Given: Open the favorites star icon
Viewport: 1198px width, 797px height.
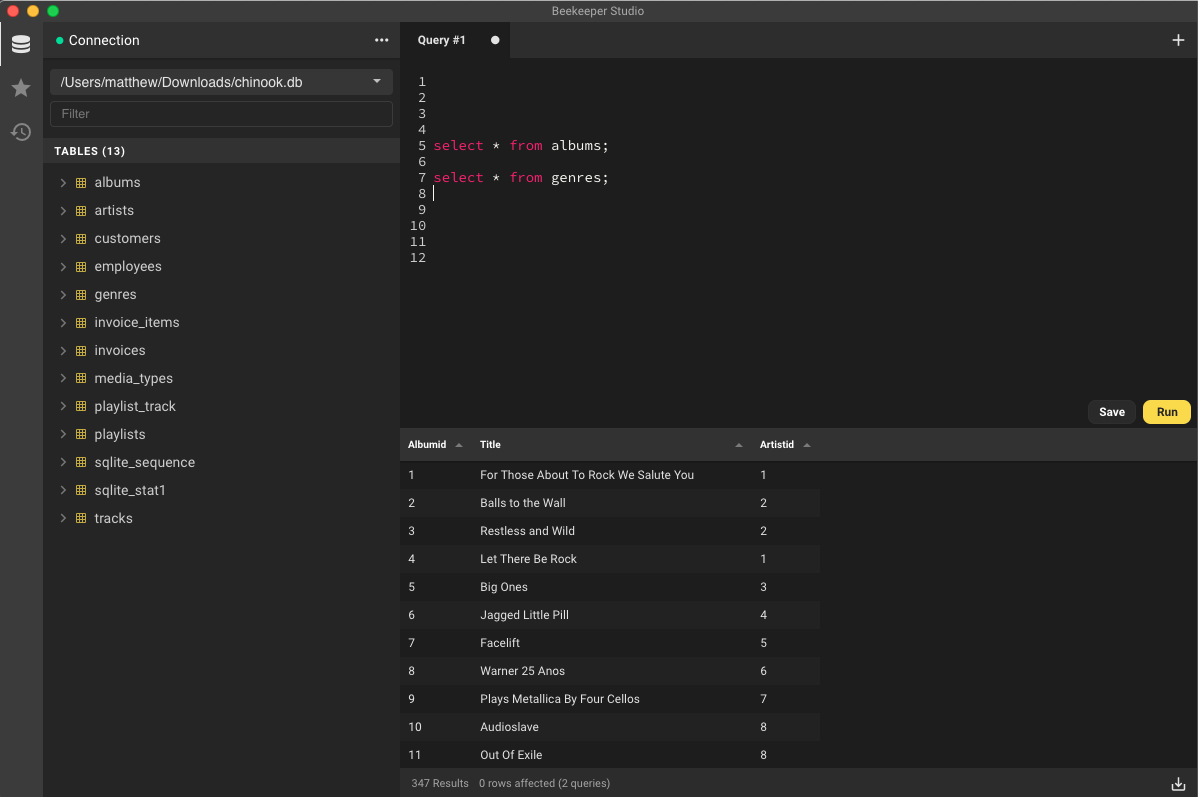Looking at the screenshot, I should [x=21, y=88].
